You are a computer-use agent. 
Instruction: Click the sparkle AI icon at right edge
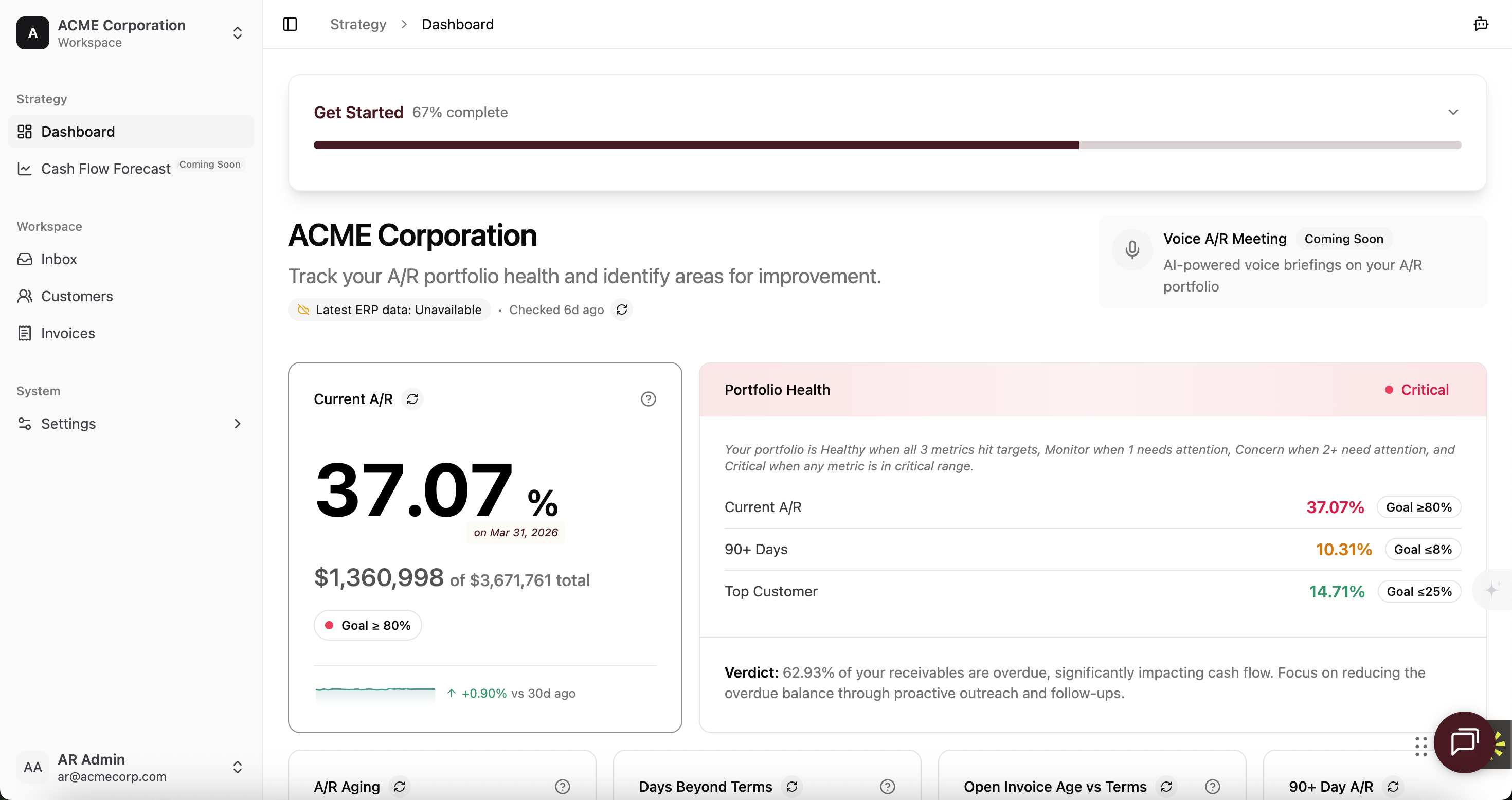coord(1492,590)
